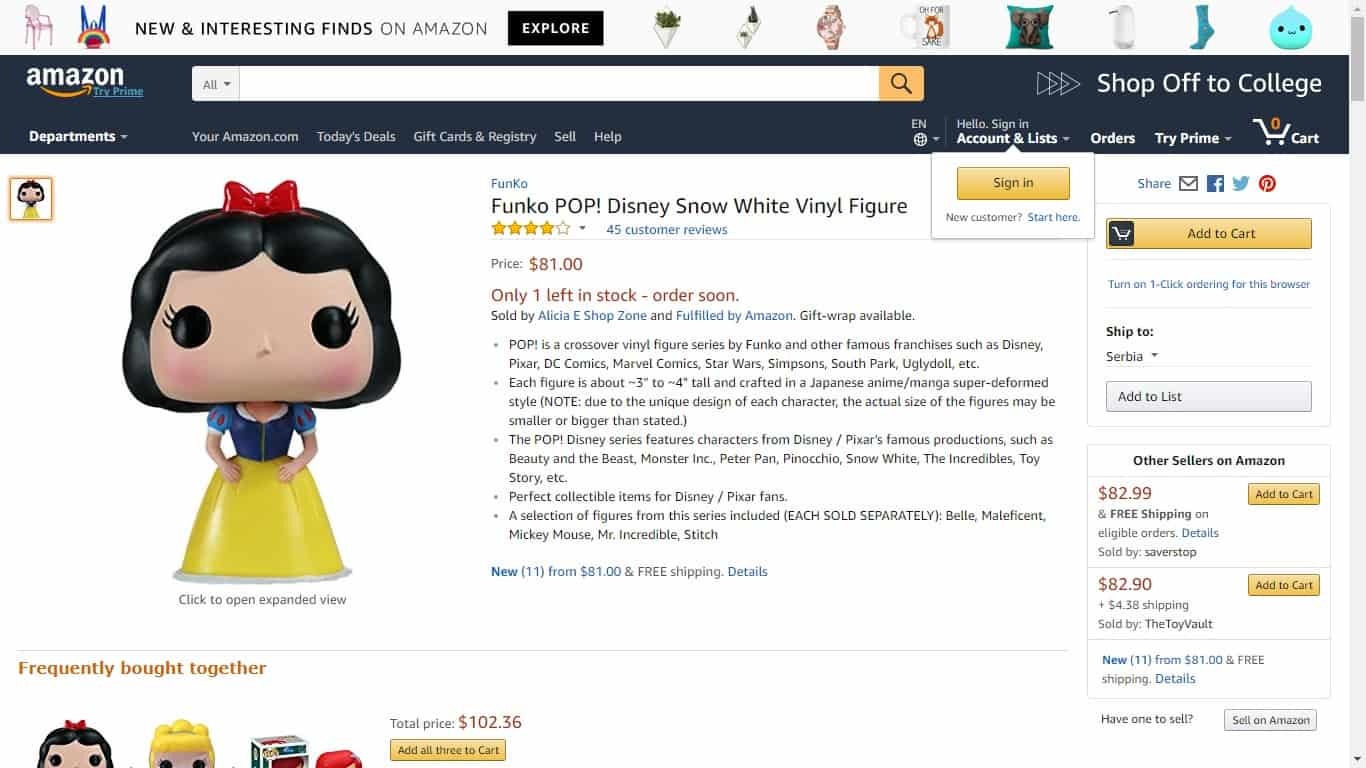The image size is (1366, 768).
Task: Expand the Departments menu
Action: pyautogui.click(x=78, y=137)
